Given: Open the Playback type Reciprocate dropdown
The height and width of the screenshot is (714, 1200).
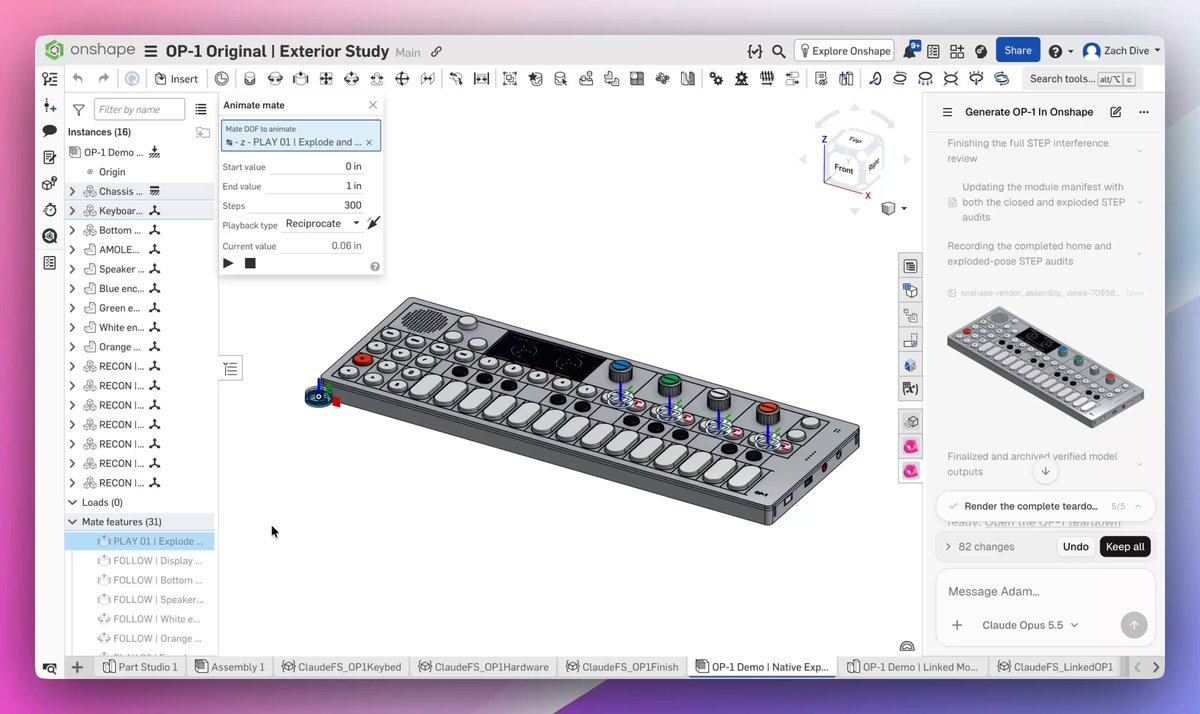Looking at the screenshot, I should (x=322, y=224).
